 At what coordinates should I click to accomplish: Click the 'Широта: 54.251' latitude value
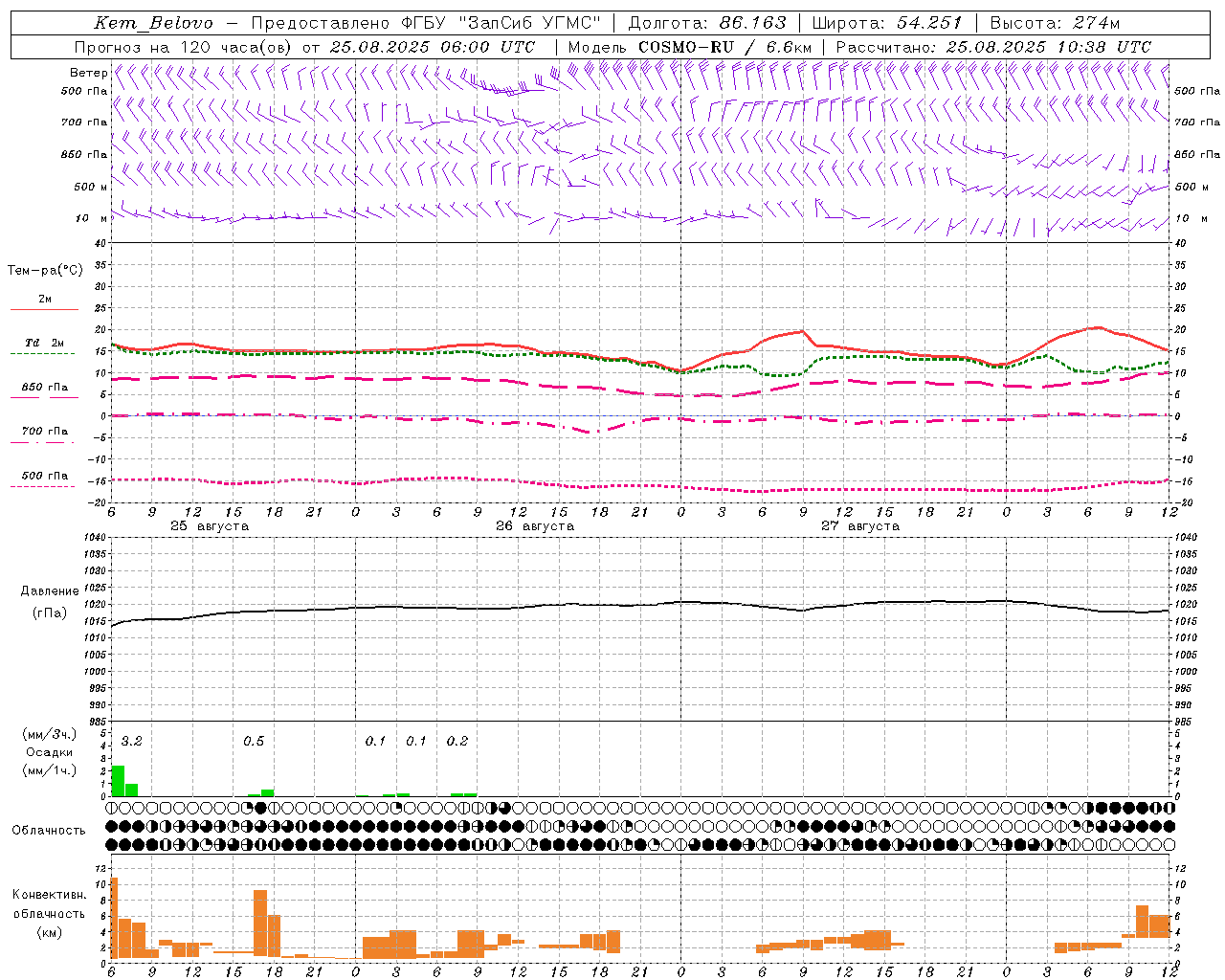(x=886, y=23)
